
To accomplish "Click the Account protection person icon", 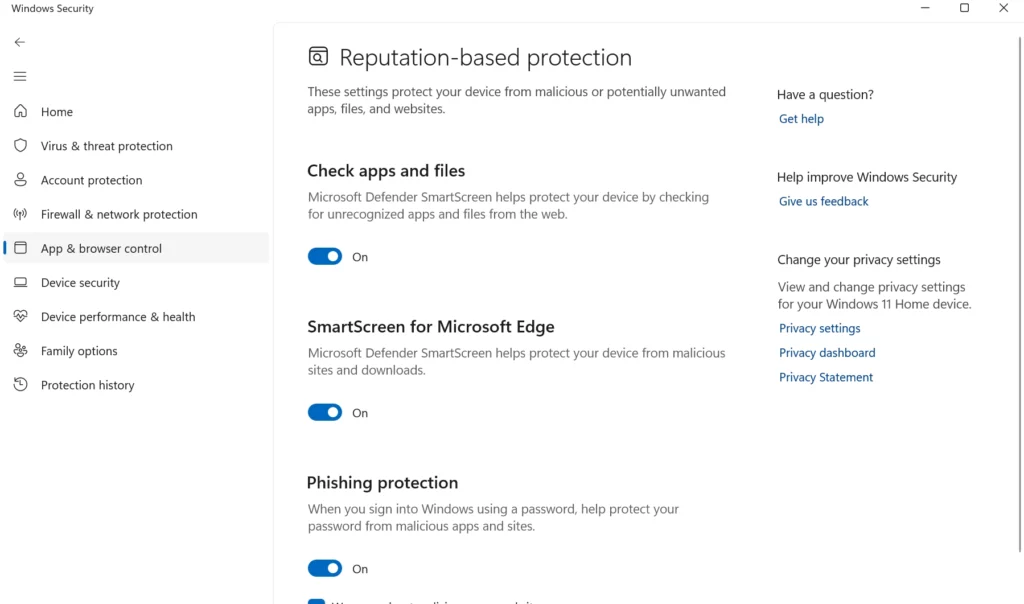I will point(20,180).
